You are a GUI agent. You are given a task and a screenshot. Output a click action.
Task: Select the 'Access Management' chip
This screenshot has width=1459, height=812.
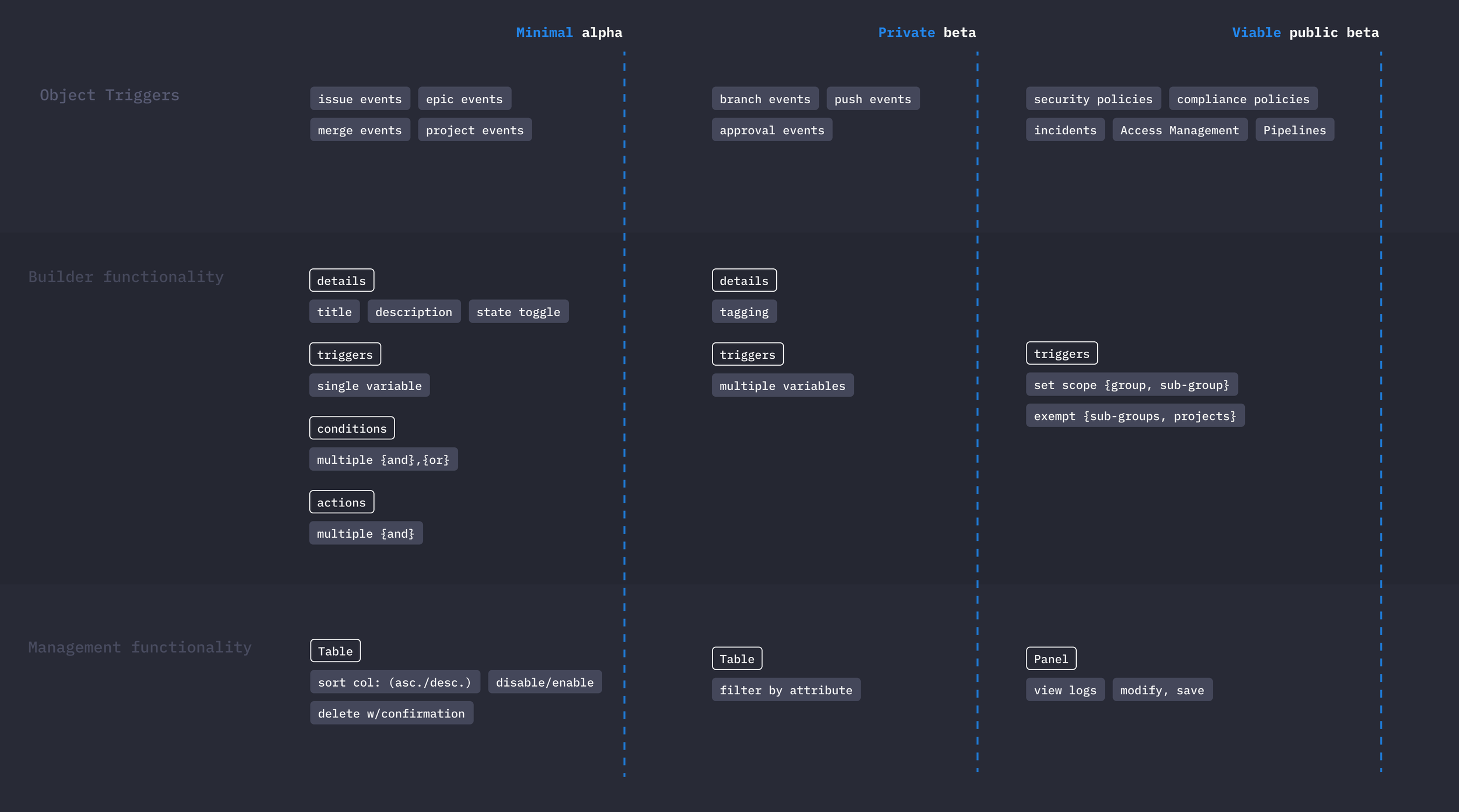click(1179, 130)
